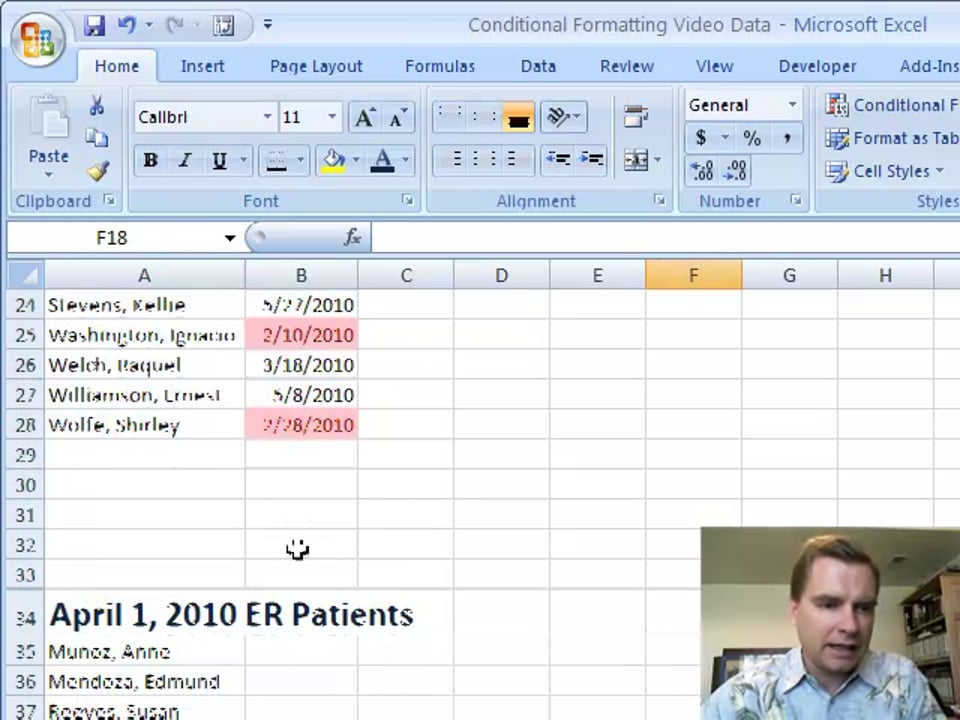Cut the selection with scissors icon
Viewport: 960px width, 720px height.
(97, 105)
